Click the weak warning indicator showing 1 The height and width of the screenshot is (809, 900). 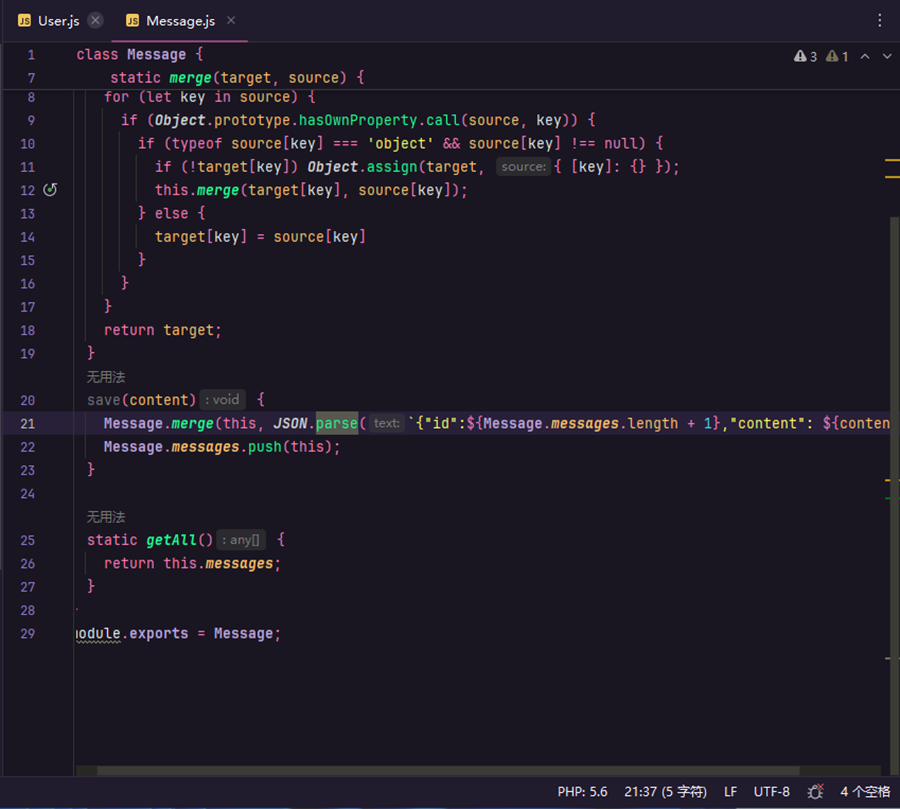coord(838,57)
